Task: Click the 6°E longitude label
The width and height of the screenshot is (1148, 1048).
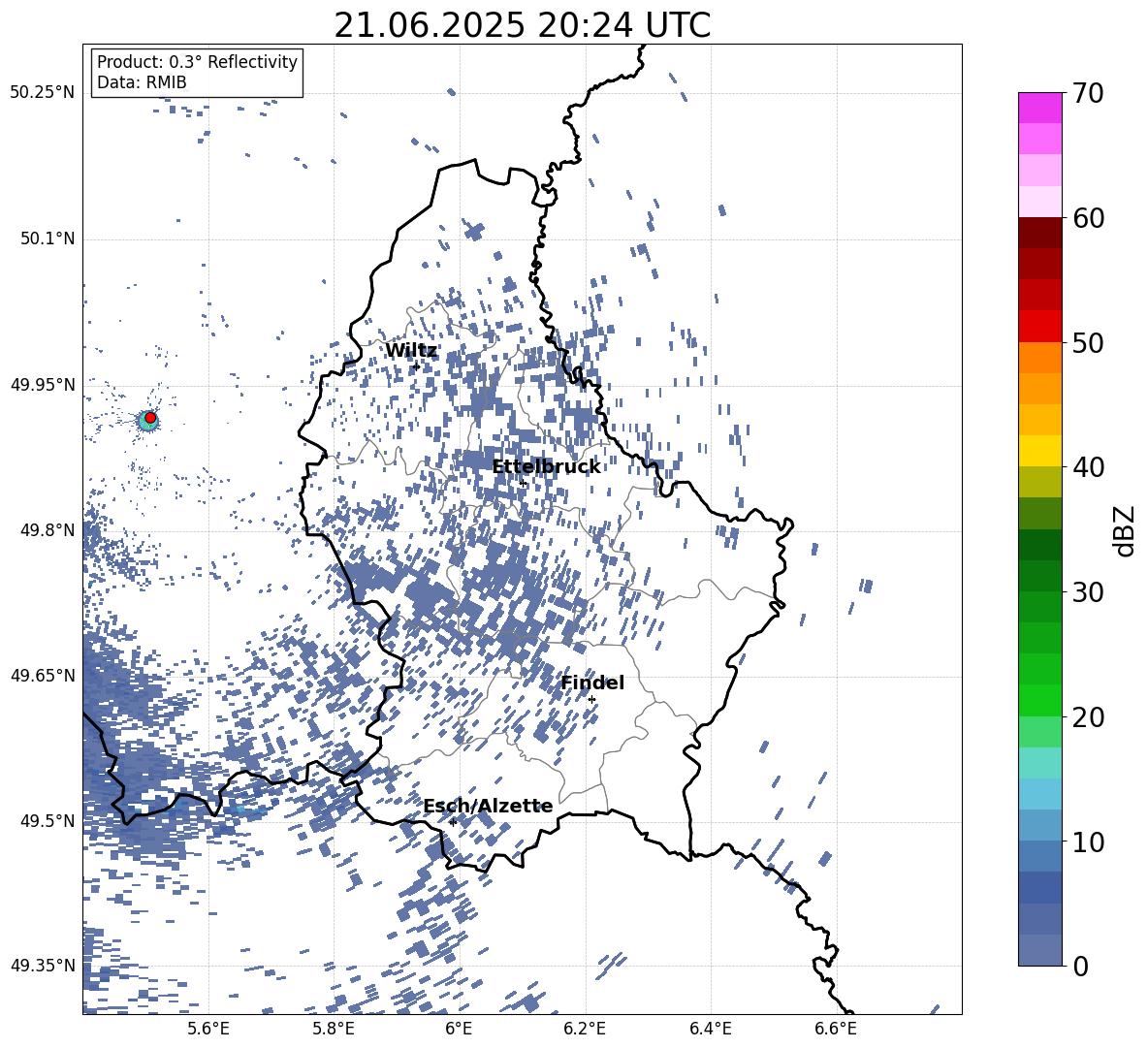Action: tap(459, 1029)
